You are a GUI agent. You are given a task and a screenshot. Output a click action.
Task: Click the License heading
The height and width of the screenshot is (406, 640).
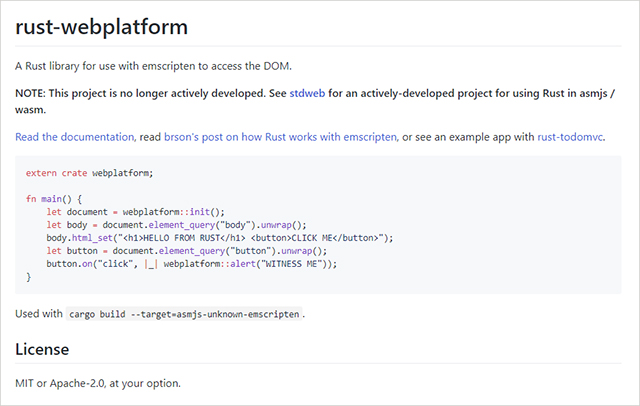click(x=42, y=350)
